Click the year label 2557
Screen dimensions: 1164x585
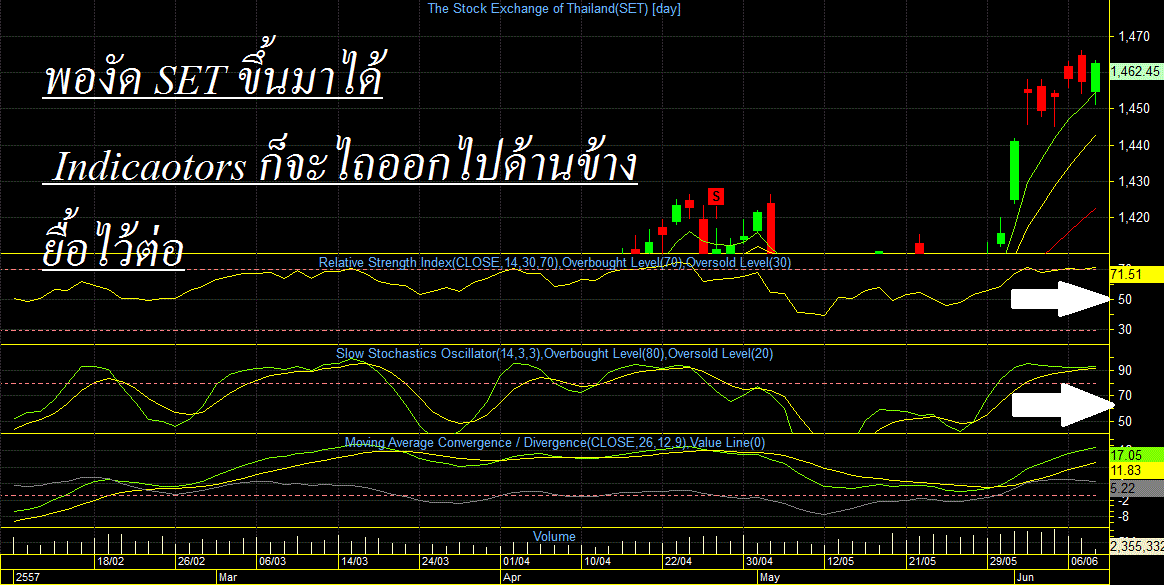point(27,577)
